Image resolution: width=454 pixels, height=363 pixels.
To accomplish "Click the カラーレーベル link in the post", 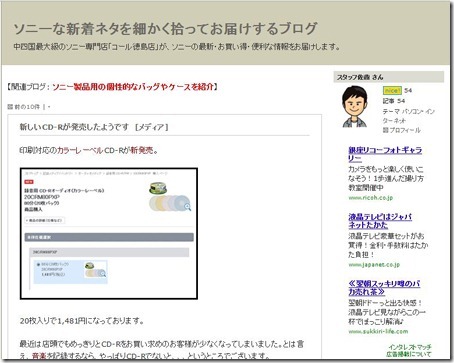I will pyautogui.click(x=80, y=150).
